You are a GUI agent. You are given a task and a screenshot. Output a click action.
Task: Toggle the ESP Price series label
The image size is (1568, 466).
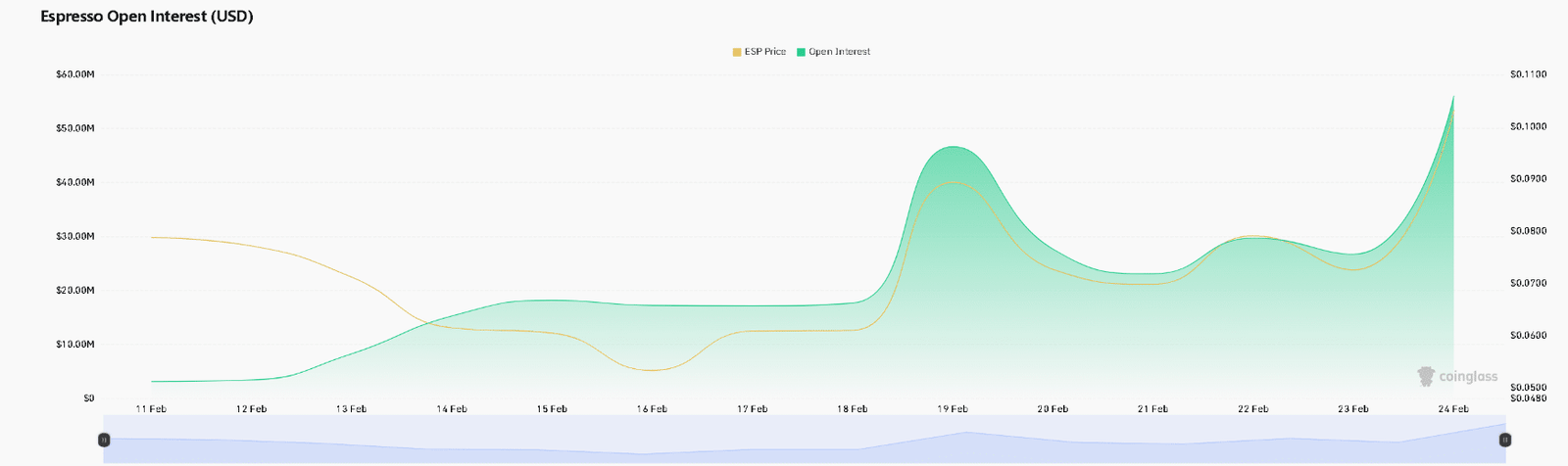click(764, 52)
